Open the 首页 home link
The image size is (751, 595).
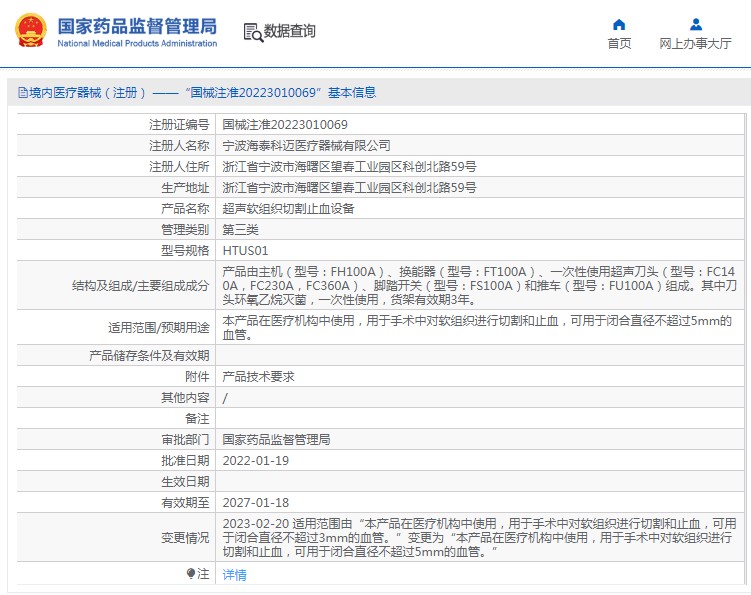[x=619, y=44]
